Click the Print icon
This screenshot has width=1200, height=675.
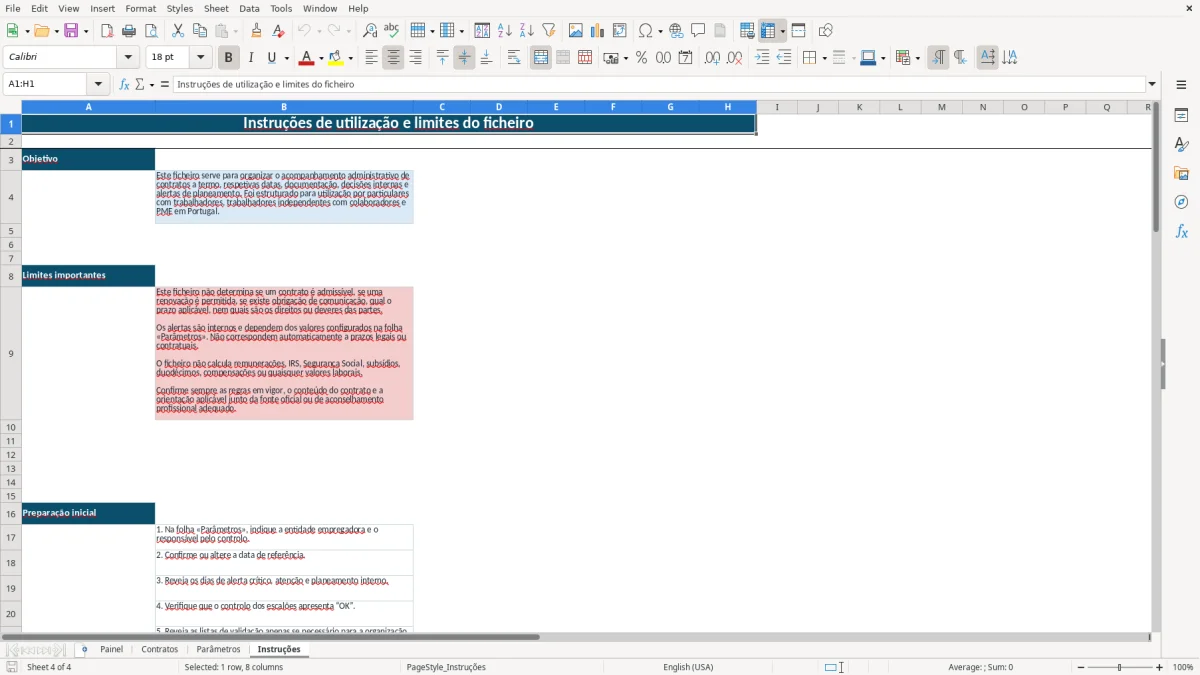[x=129, y=31]
